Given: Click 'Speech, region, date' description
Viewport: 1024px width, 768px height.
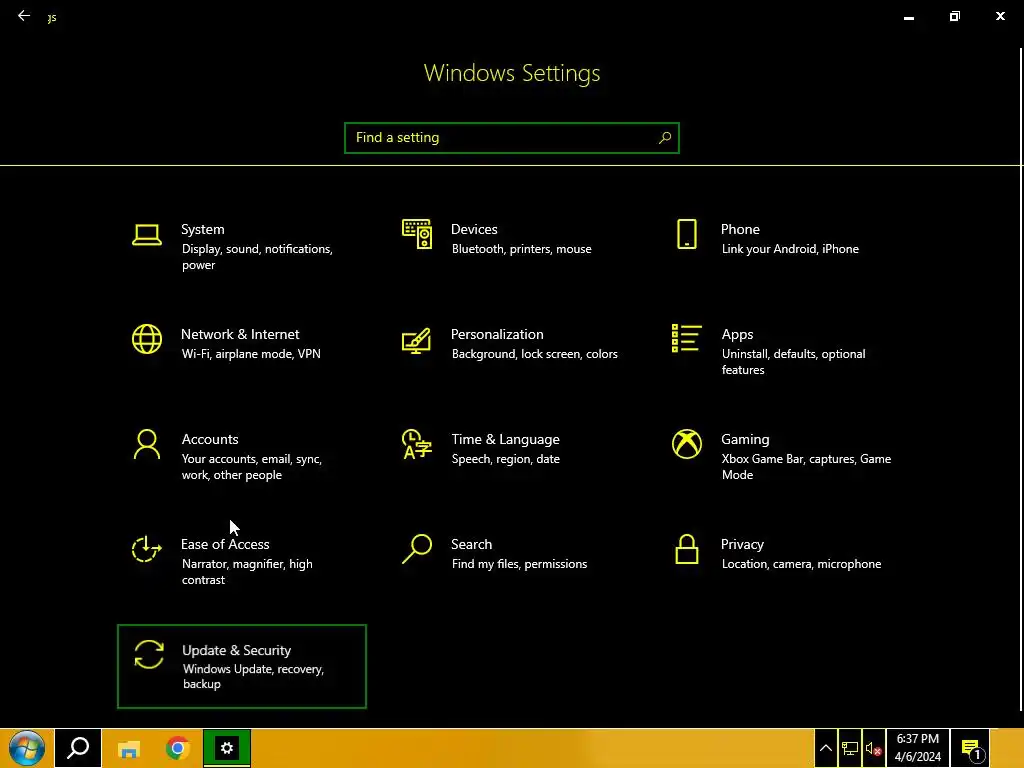Looking at the screenshot, I should click(x=505, y=459).
